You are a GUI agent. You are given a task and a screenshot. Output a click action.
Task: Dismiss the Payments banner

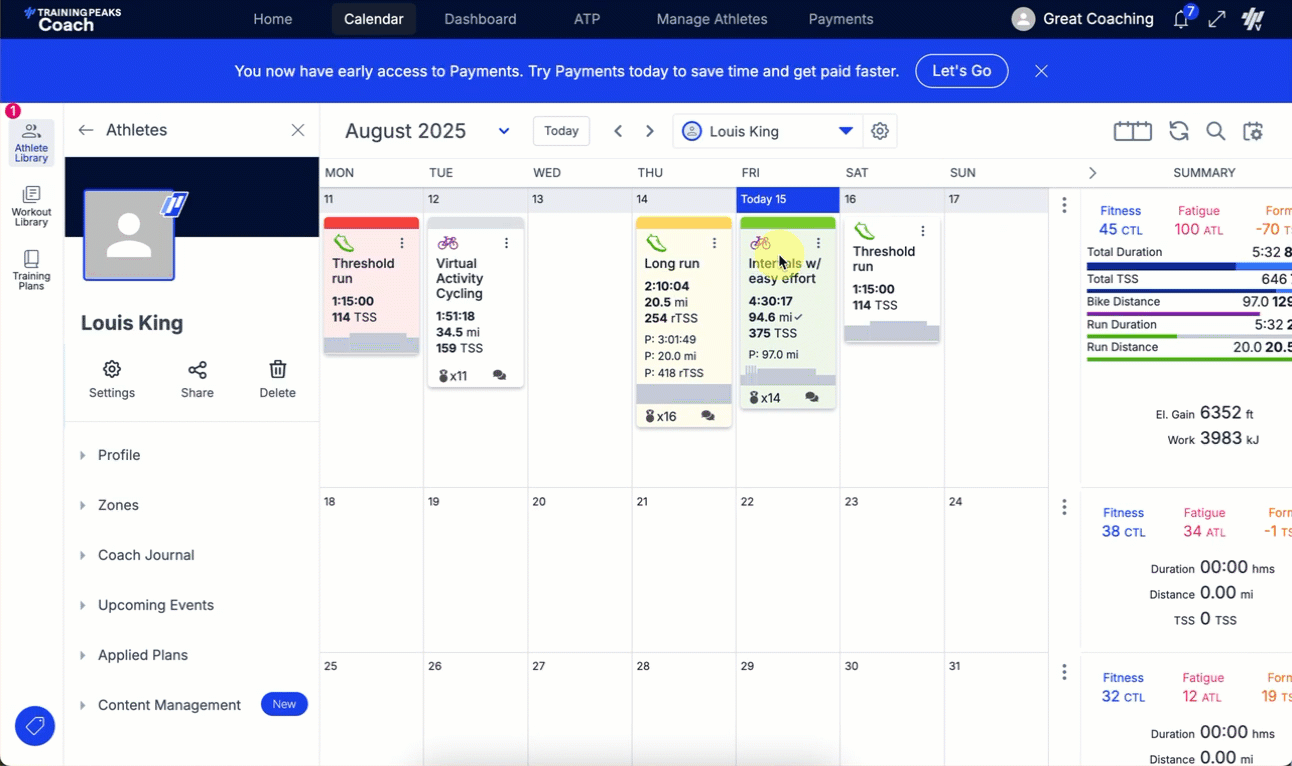click(1041, 71)
